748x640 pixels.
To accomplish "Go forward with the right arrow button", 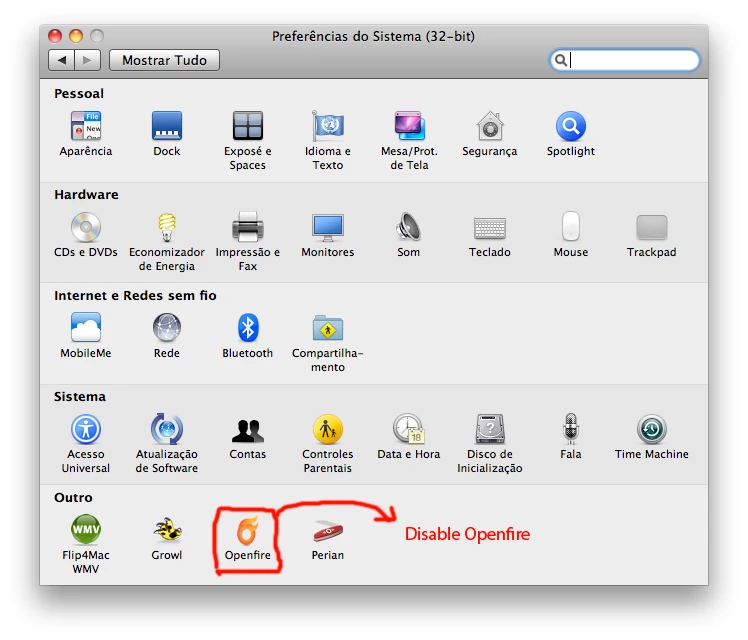I will click(87, 60).
